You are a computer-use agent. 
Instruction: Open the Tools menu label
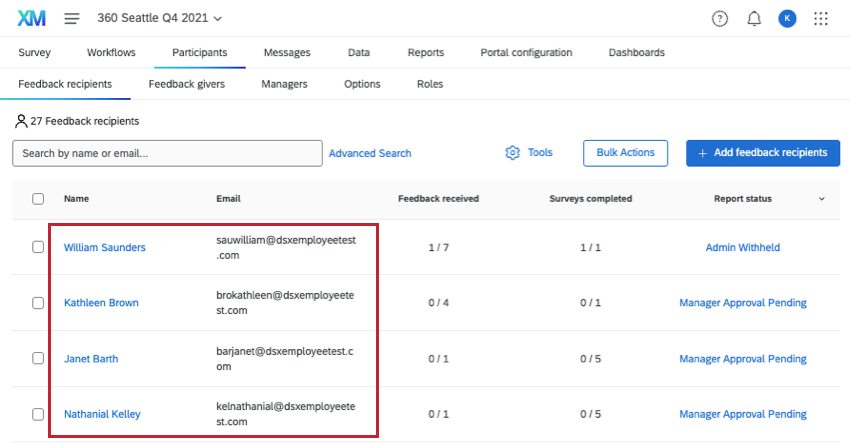click(x=540, y=153)
